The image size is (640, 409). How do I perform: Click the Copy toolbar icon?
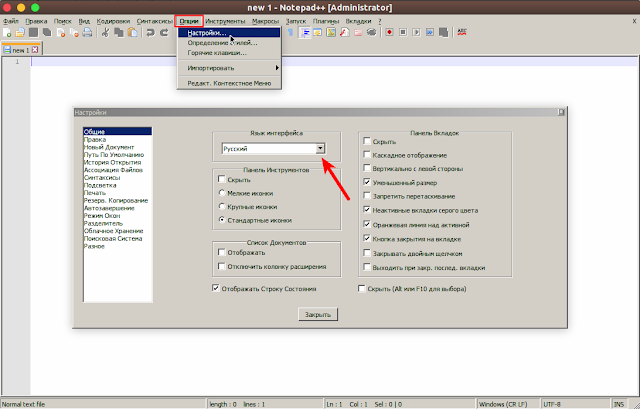coord(119,33)
